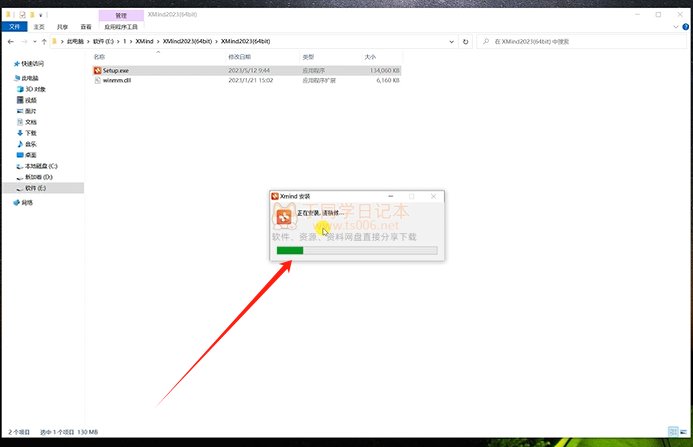Select 本地磁盘 (C:) drive in sidebar
This screenshot has height=447, width=693.
(x=37, y=166)
